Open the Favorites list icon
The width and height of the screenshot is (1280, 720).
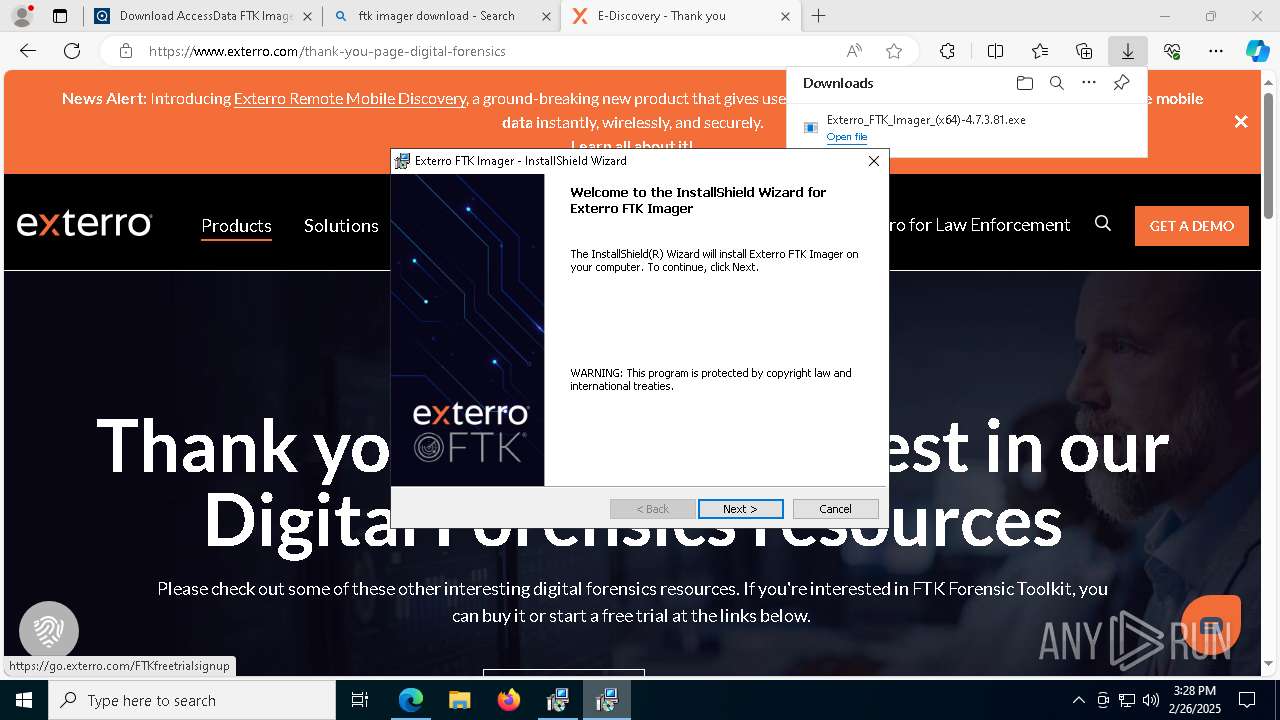coord(1040,51)
